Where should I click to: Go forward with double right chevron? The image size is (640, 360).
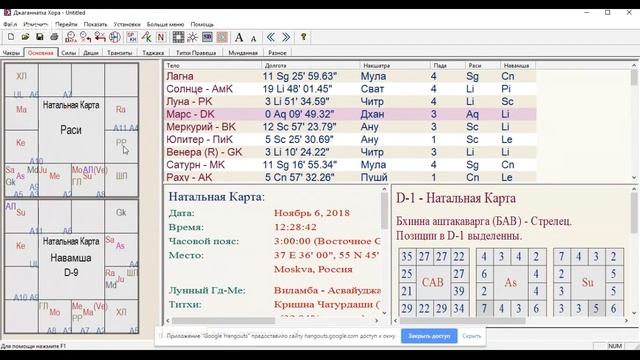click(x=286, y=37)
